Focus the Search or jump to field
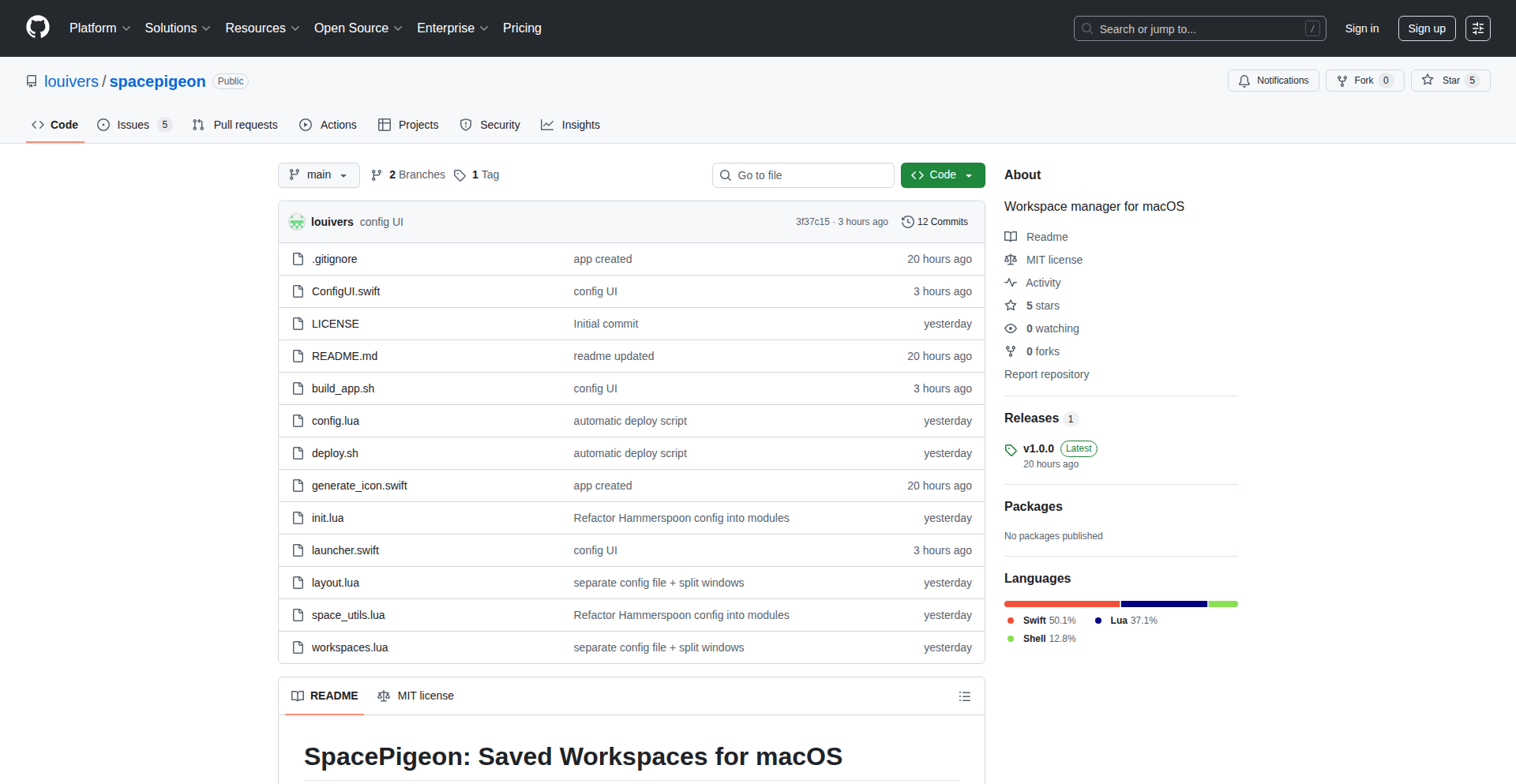 click(x=1200, y=28)
